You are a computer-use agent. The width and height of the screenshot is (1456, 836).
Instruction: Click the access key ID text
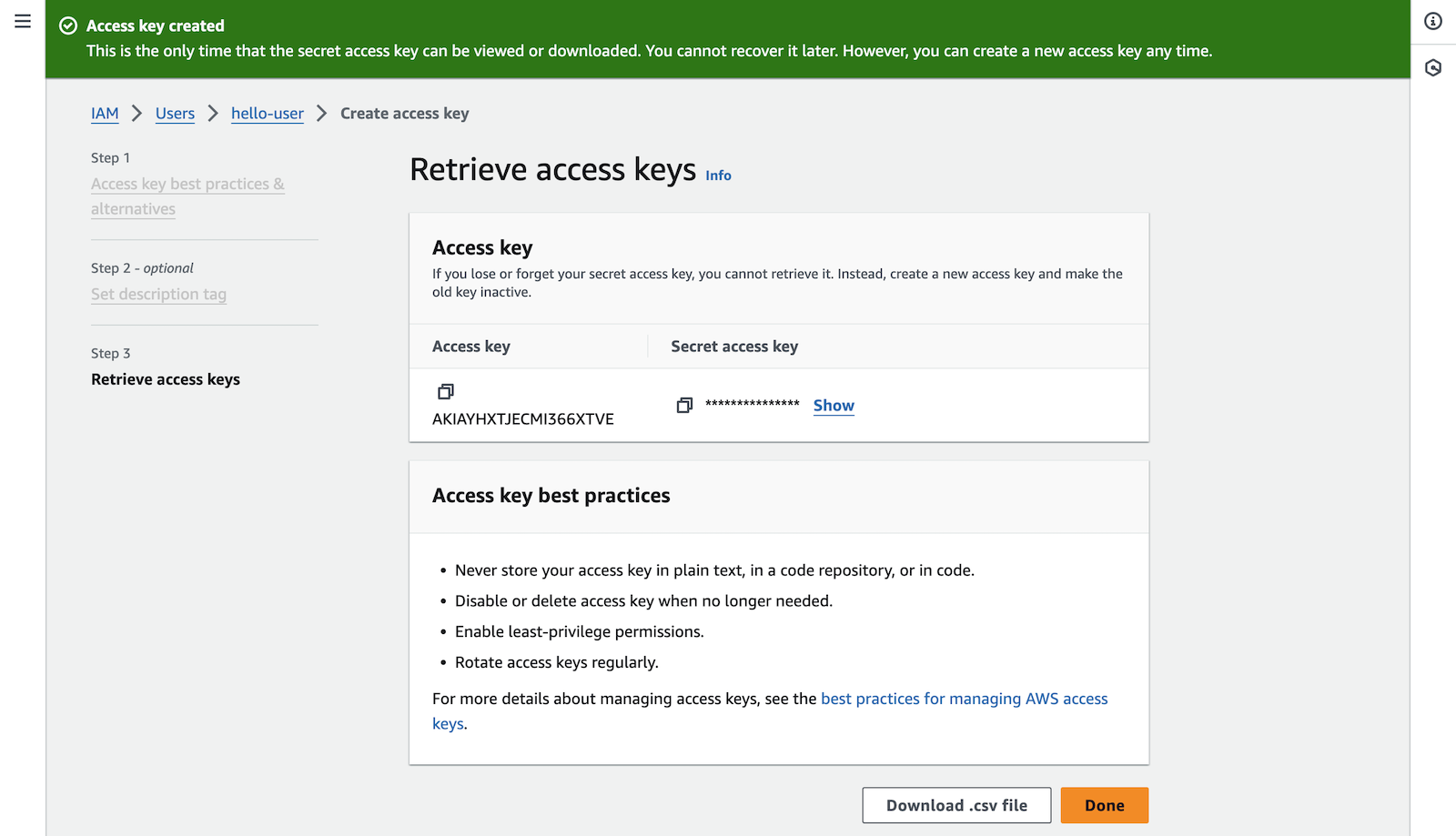click(523, 419)
